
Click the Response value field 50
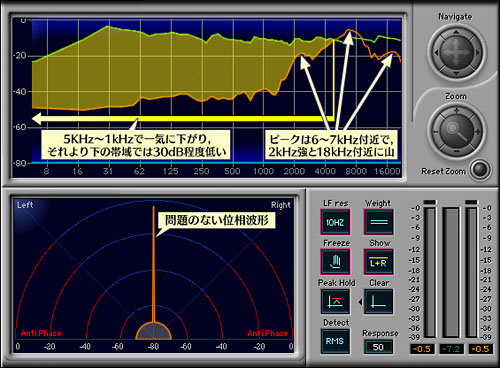(378, 347)
